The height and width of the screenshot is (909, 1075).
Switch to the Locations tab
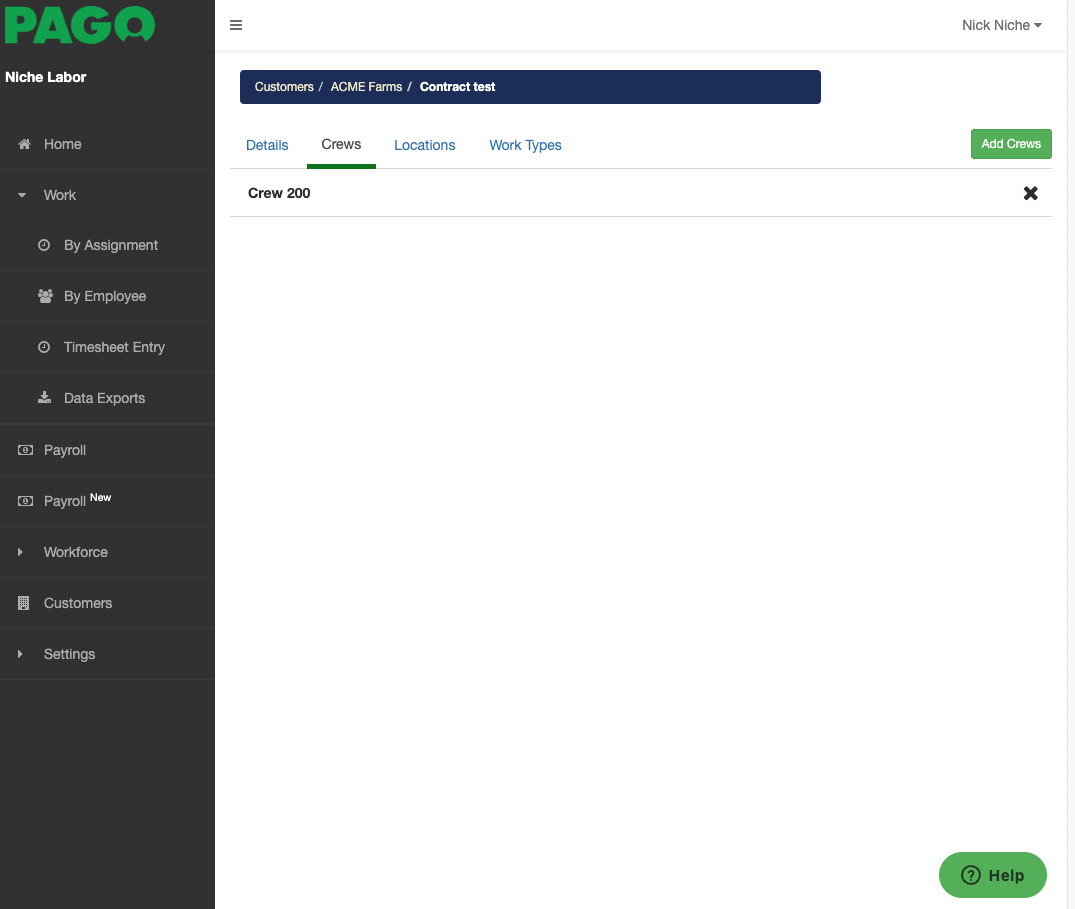424,145
